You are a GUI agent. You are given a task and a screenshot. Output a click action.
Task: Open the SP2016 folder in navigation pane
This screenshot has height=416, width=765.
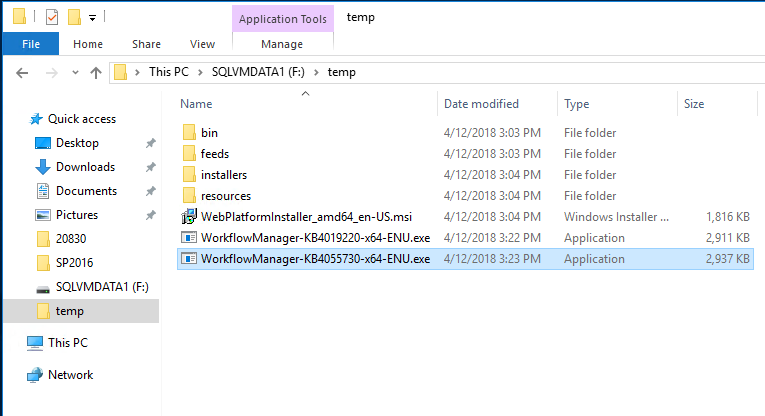pos(74,262)
